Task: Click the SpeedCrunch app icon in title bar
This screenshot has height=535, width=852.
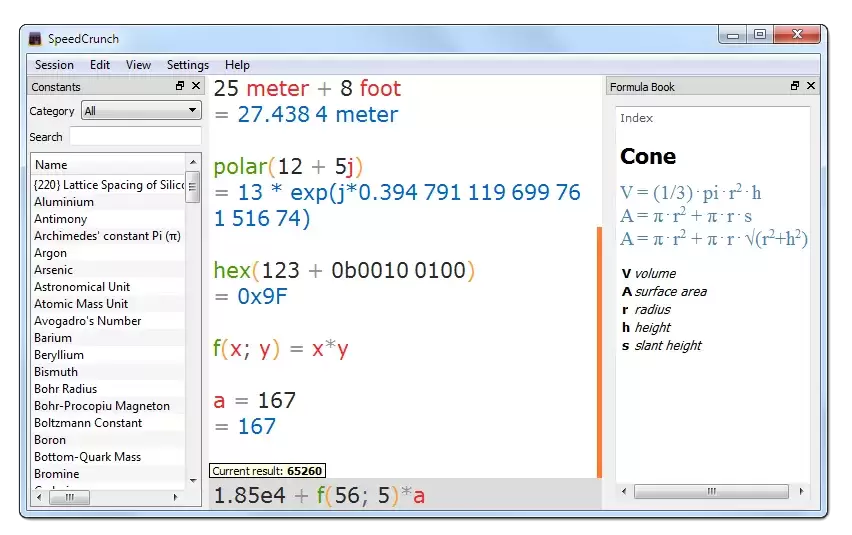Action: click(x=35, y=39)
